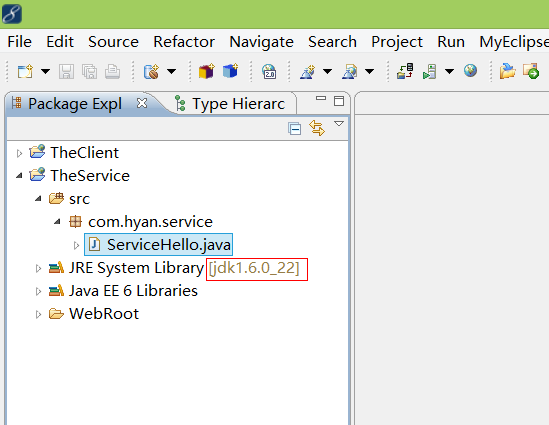This screenshot has width=549, height=425.
Task: Click the run server icon
Action: [430, 71]
